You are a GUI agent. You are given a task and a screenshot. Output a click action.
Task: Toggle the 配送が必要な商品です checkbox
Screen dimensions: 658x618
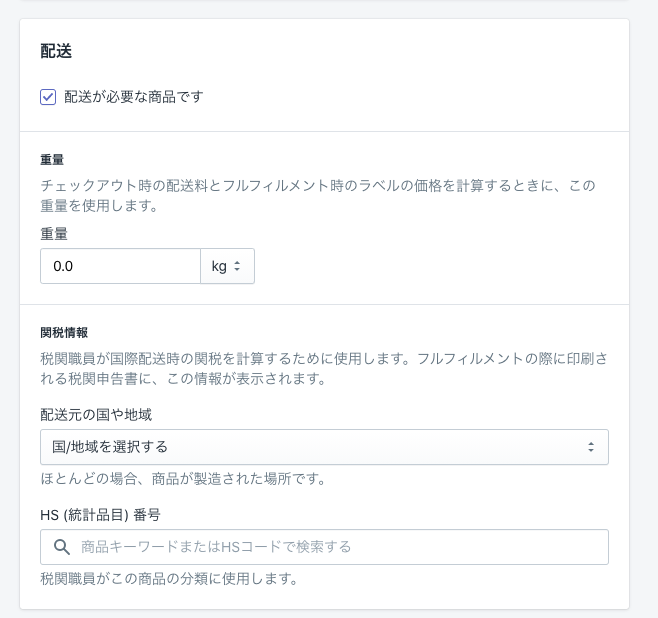(x=48, y=97)
